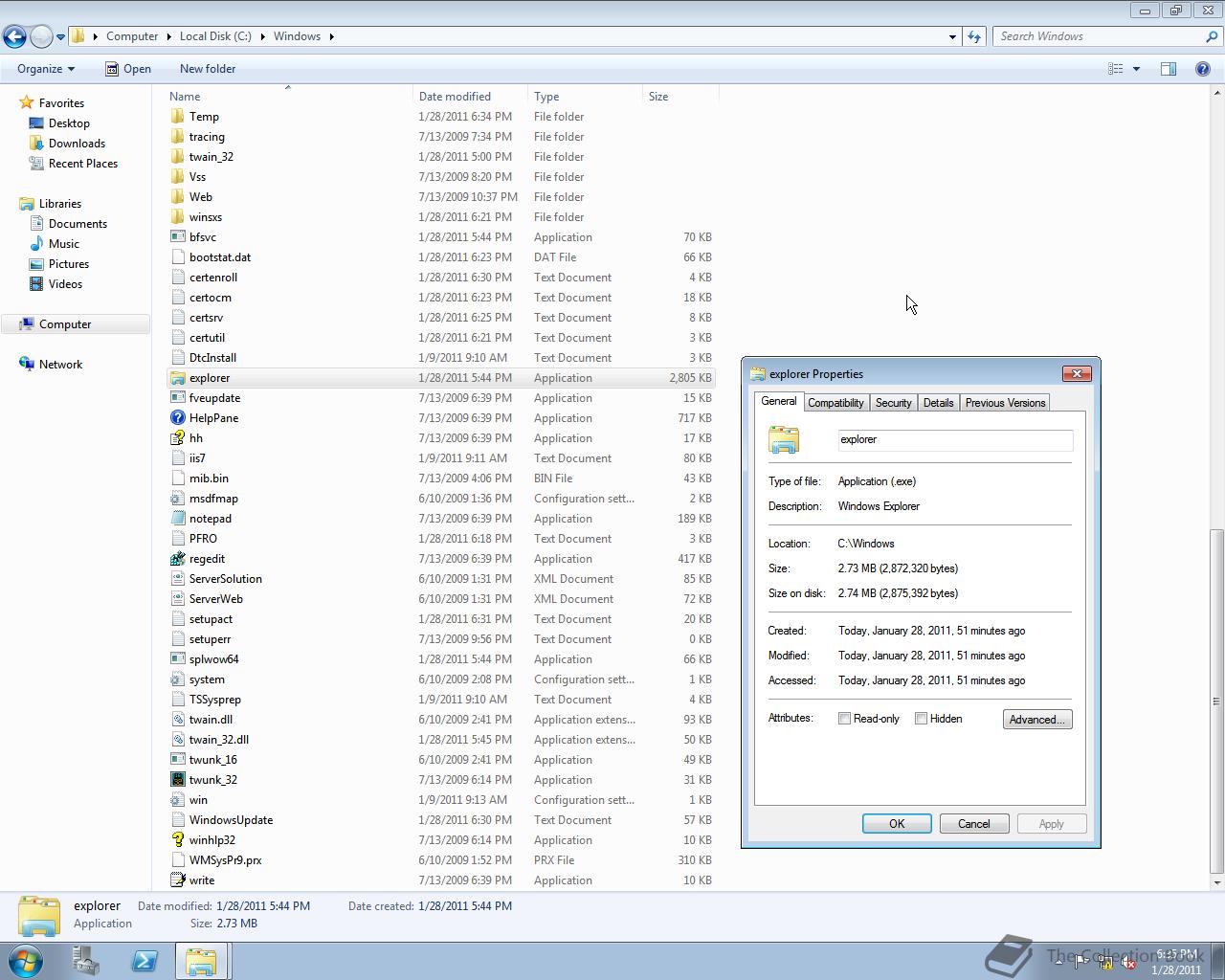Select the Downloads folder icon in Favorites
1225x980 pixels.
point(37,144)
